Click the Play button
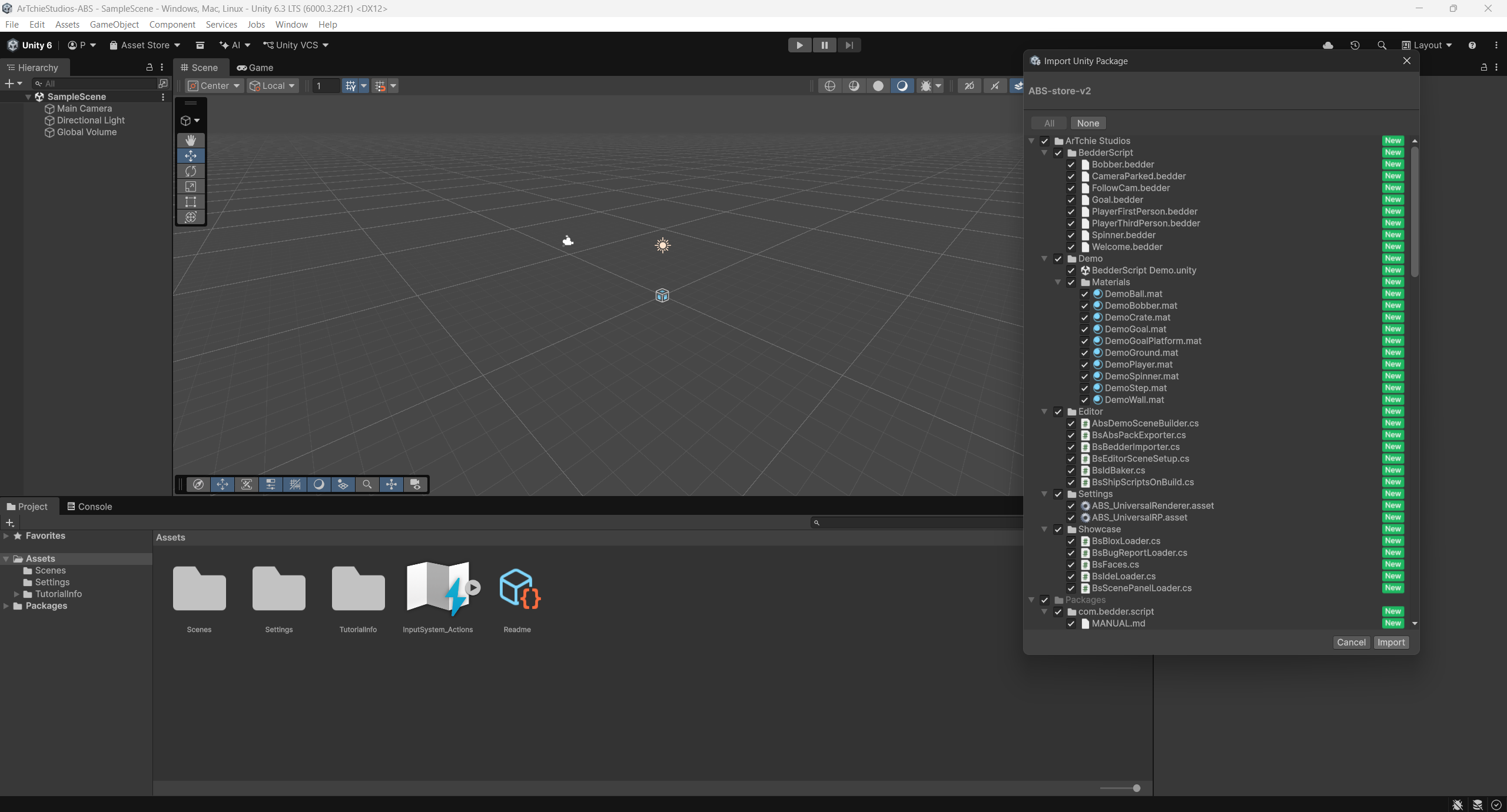Image resolution: width=1507 pixels, height=812 pixels. pyautogui.click(x=799, y=45)
